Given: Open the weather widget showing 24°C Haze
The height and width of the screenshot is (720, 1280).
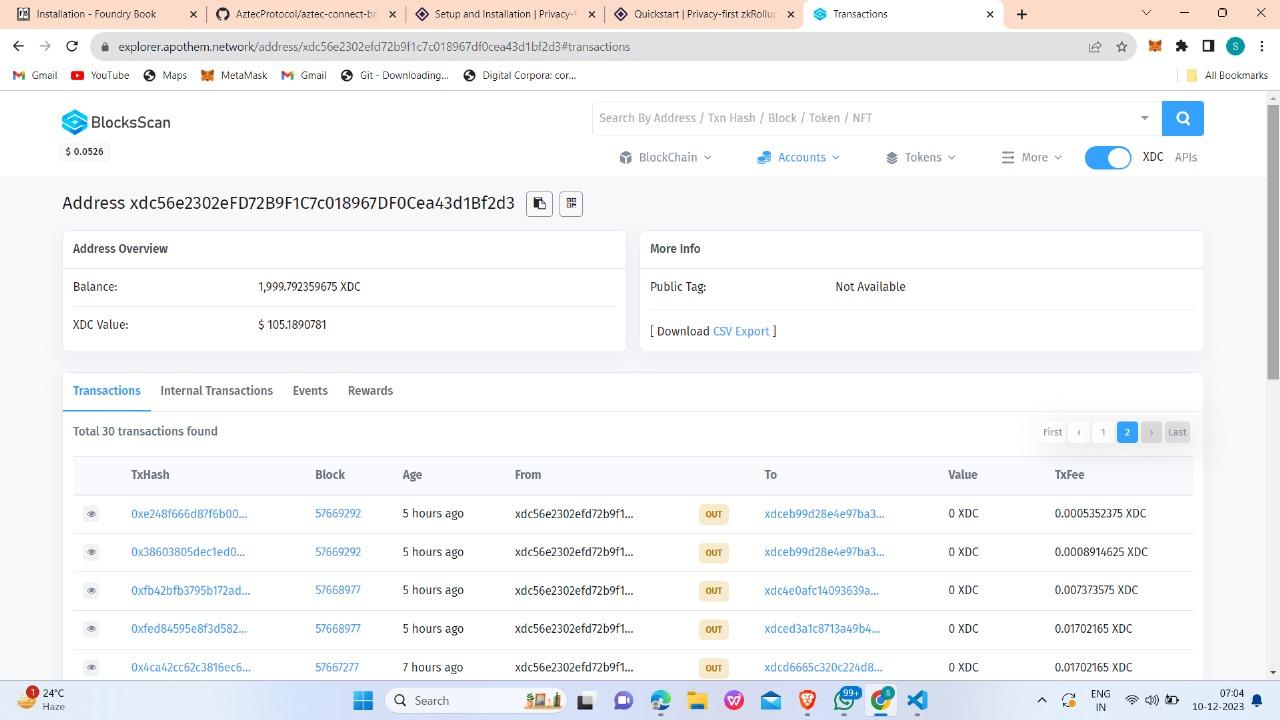Looking at the screenshot, I should 40,699.
